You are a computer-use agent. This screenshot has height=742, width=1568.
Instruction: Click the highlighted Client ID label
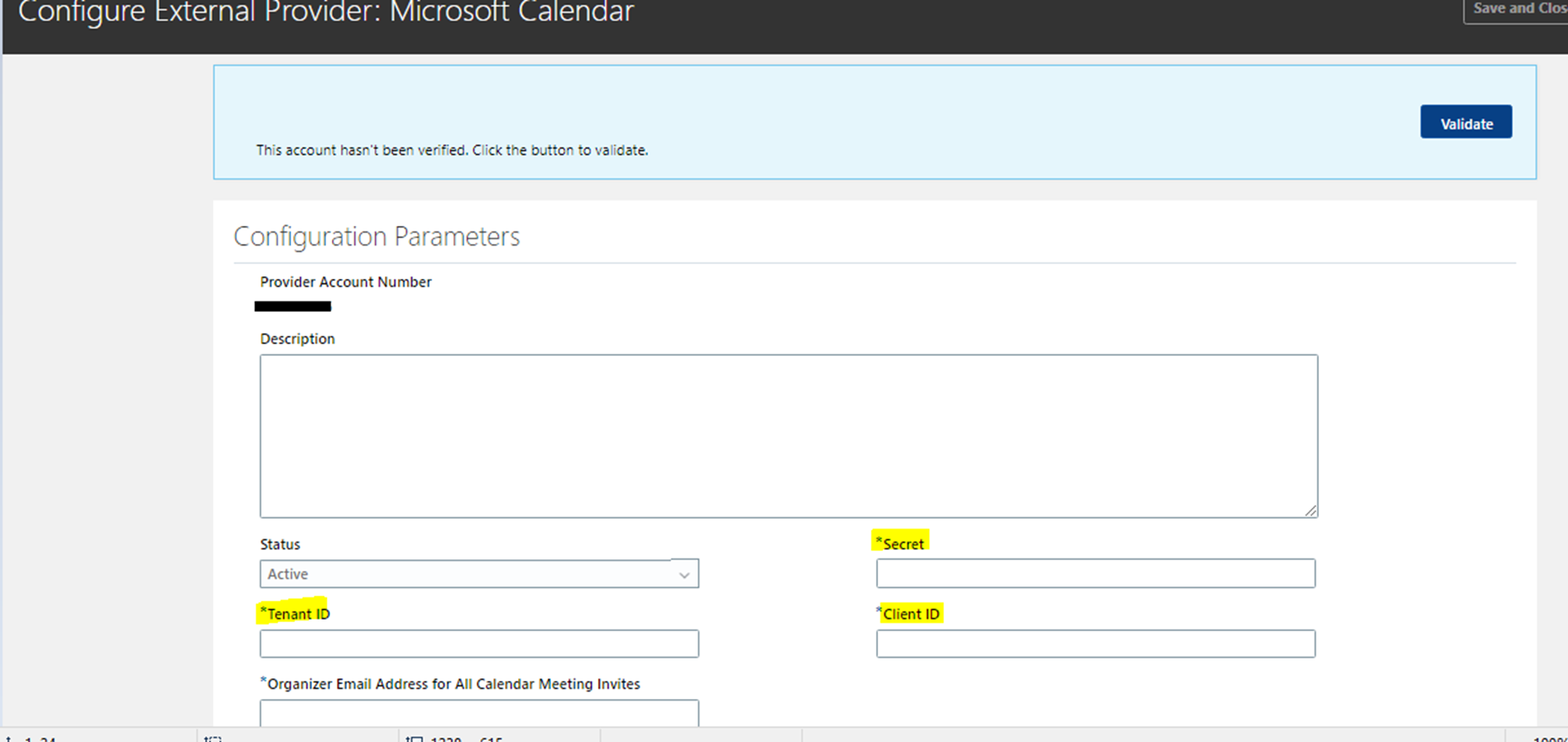910,614
